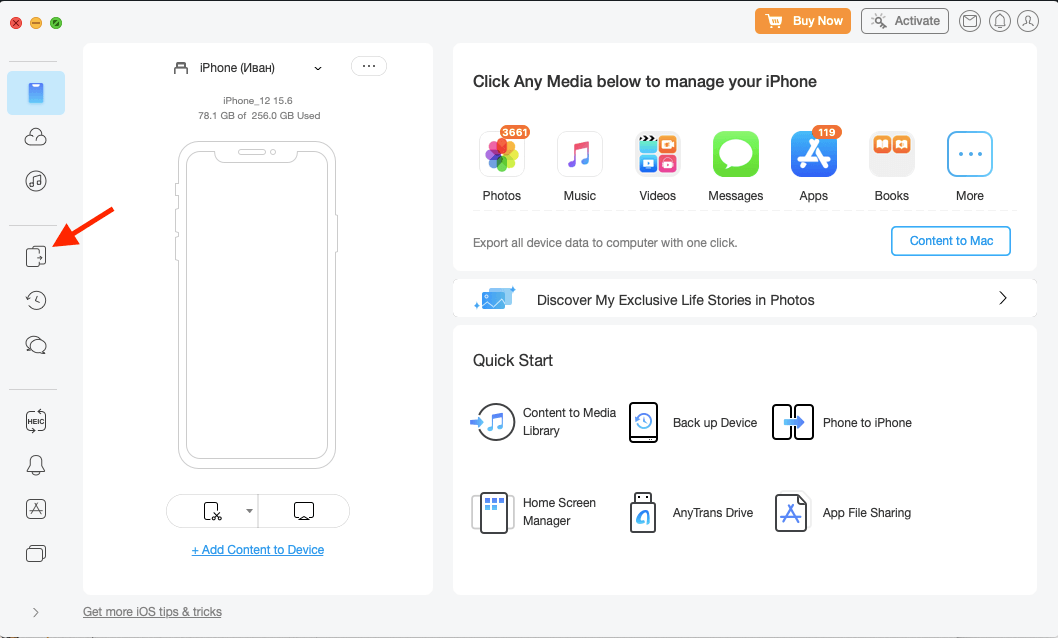The height and width of the screenshot is (638, 1058).
Task: Open Get more iOS tips & tricks
Action: (152, 611)
